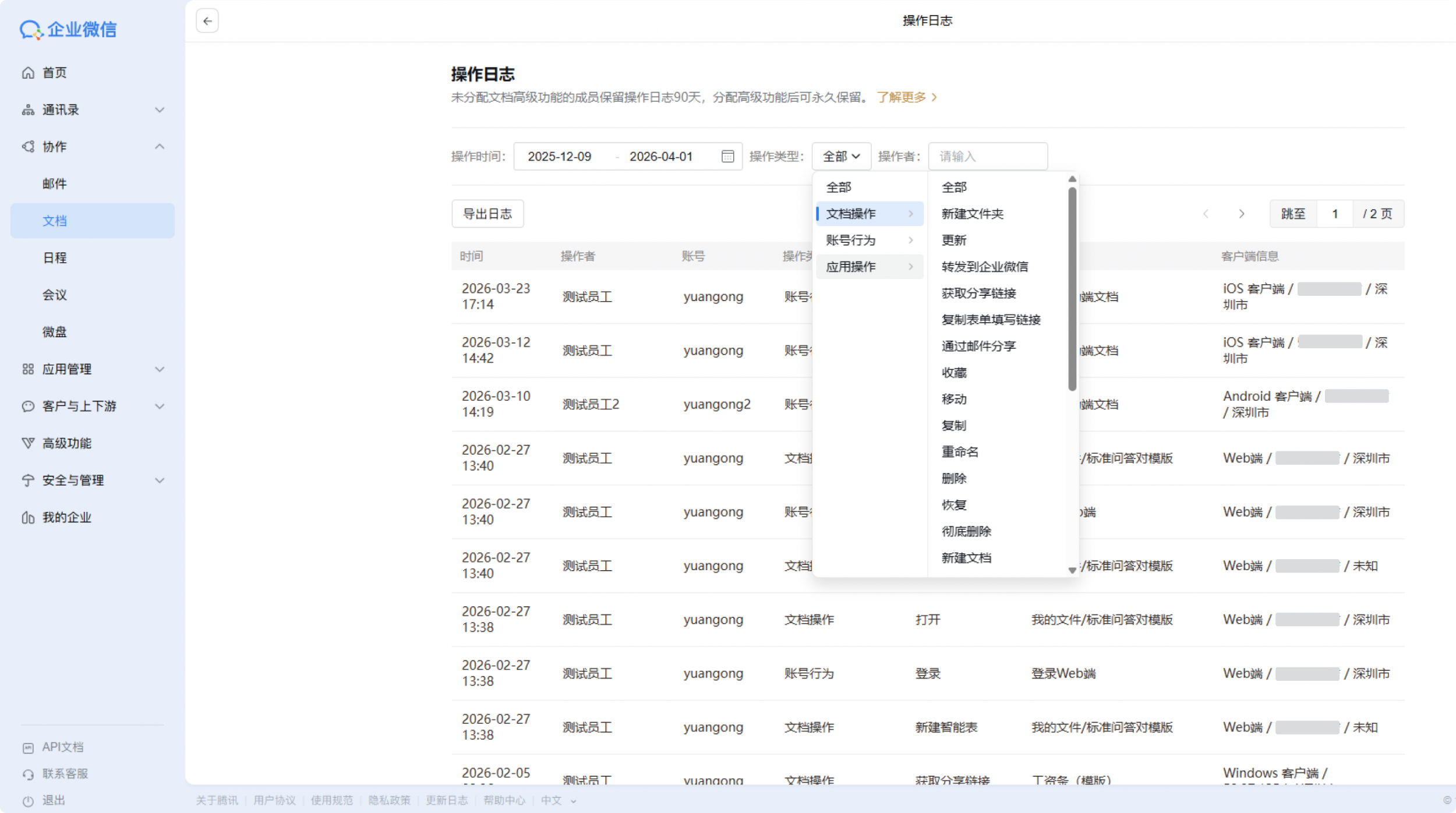Click the 导出日志 button
The height and width of the screenshot is (813, 1456).
click(x=487, y=214)
